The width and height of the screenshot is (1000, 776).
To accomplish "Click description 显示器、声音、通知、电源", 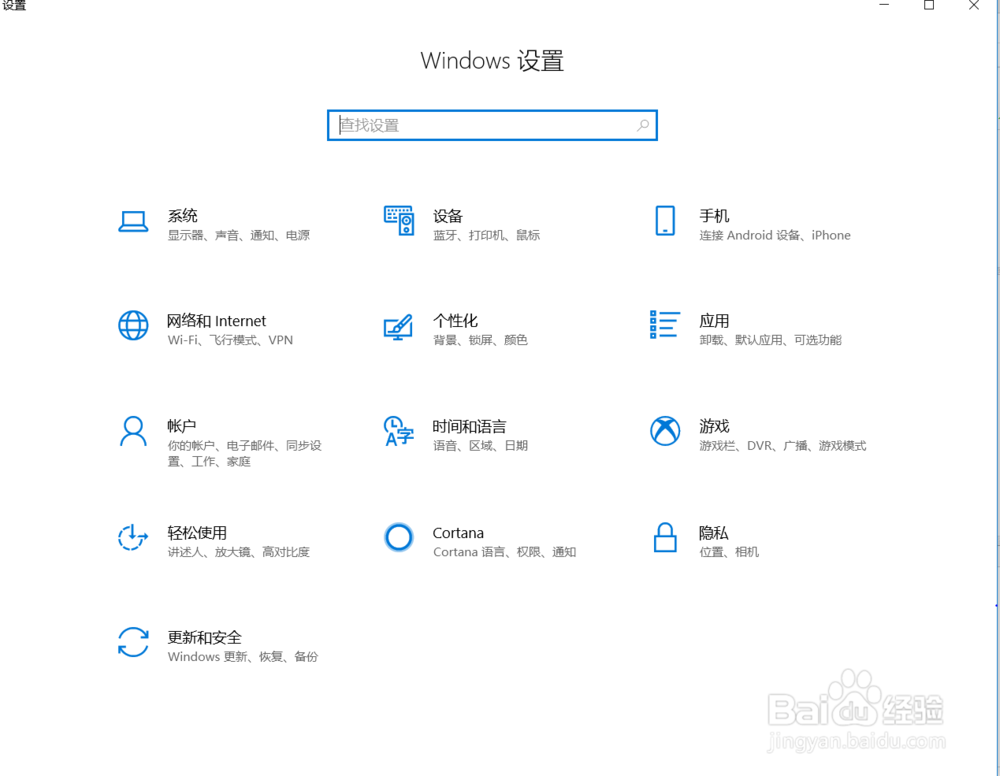I will 239,235.
